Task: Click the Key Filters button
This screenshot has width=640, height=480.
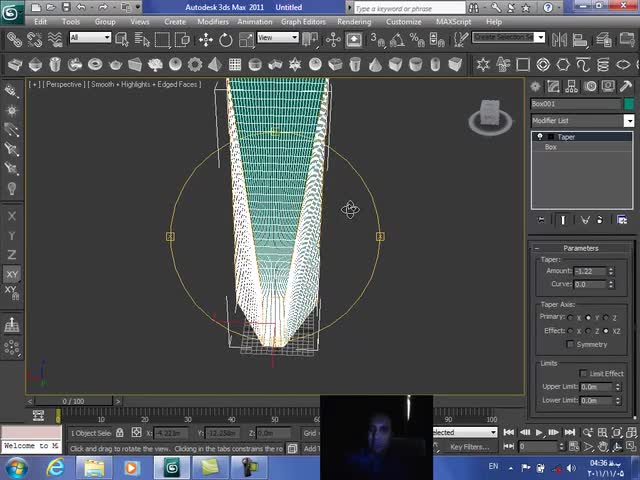Action: pos(468,447)
